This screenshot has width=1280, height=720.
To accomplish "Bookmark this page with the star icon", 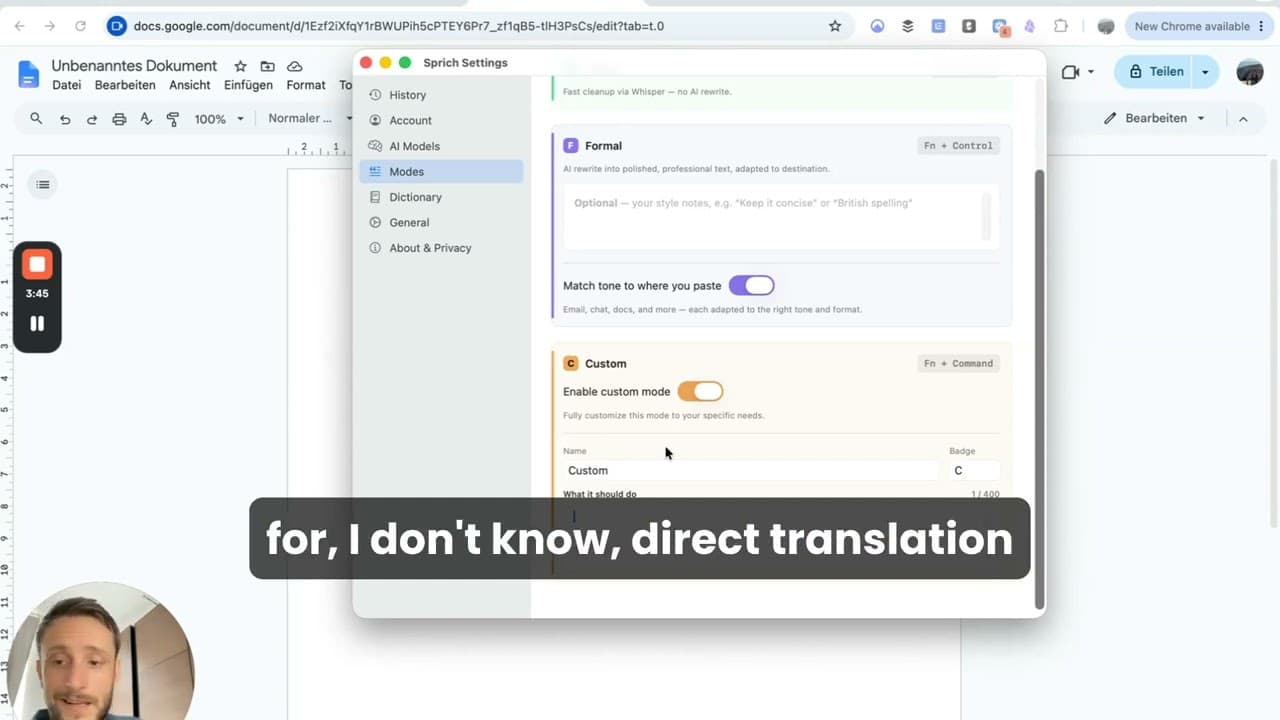I will 835,26.
